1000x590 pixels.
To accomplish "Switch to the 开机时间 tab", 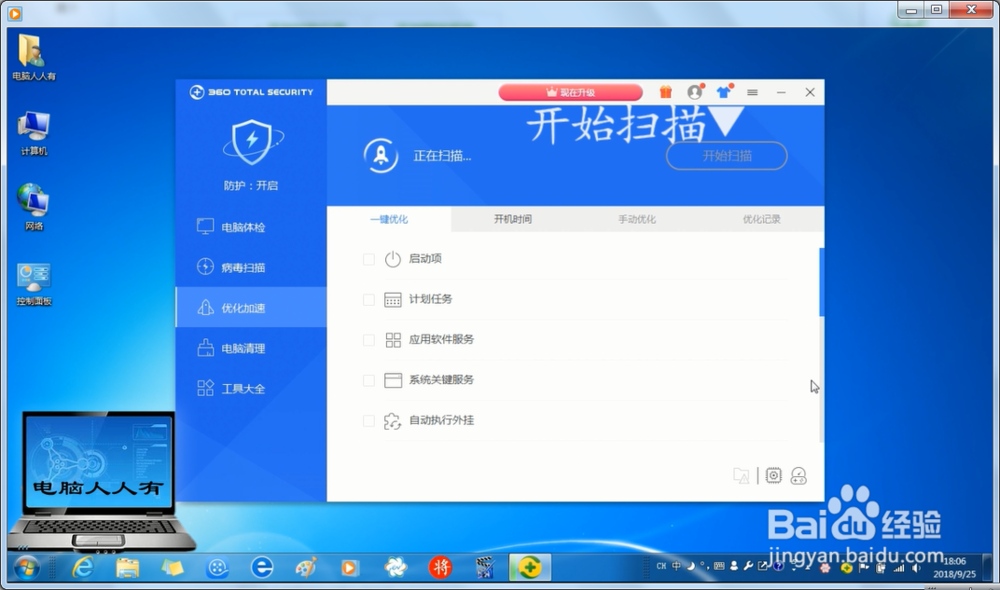I will point(513,219).
